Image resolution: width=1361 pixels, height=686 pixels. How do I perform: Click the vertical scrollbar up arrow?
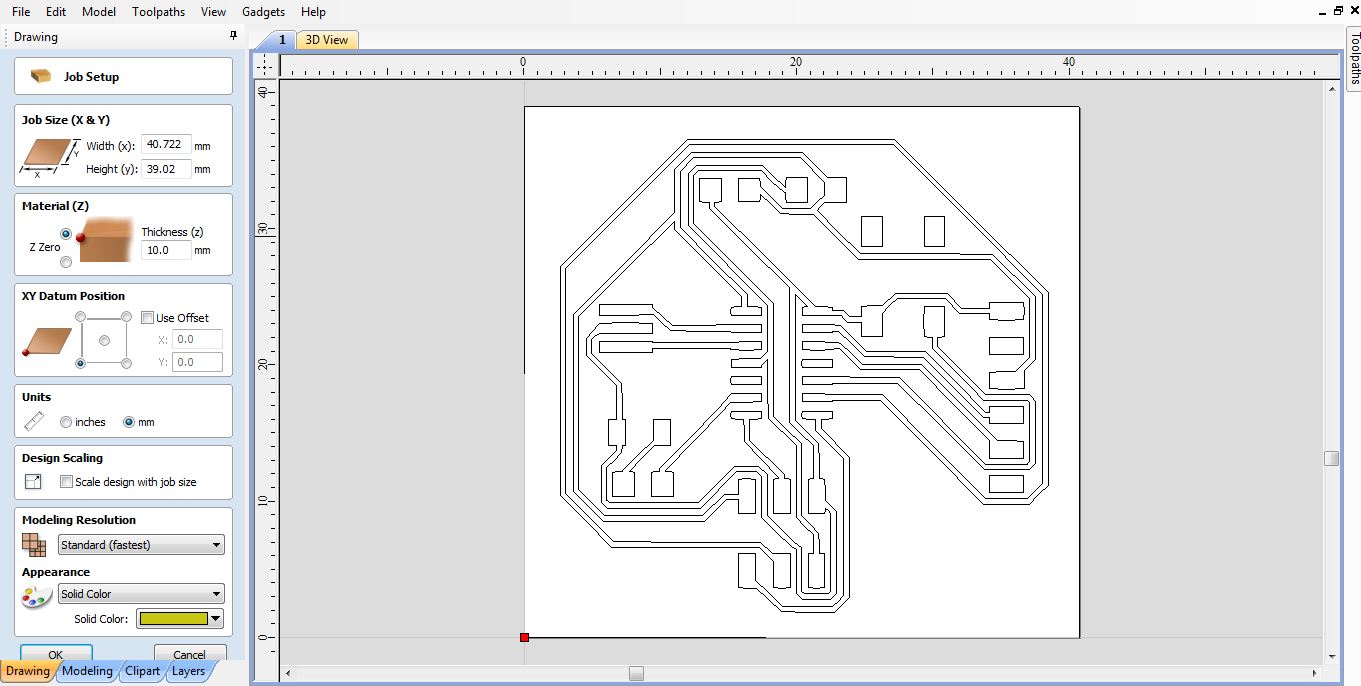point(1331,88)
